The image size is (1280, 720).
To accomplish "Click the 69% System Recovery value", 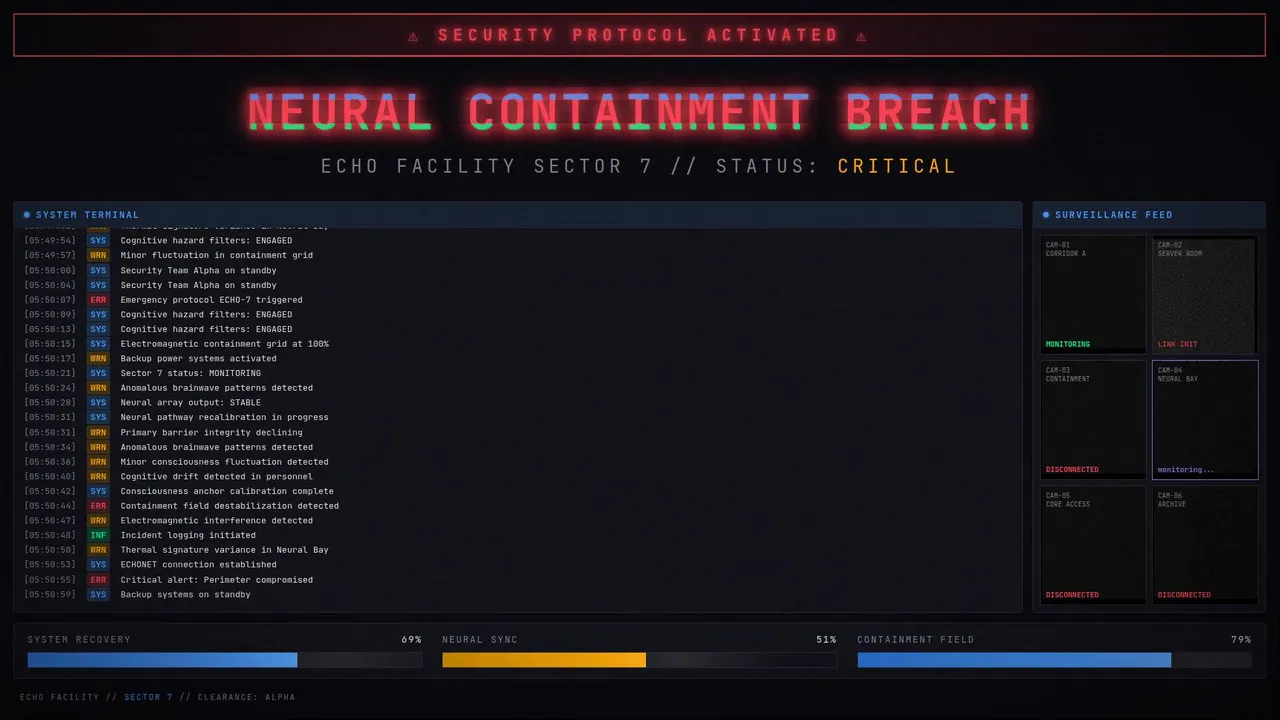I will [x=411, y=640].
